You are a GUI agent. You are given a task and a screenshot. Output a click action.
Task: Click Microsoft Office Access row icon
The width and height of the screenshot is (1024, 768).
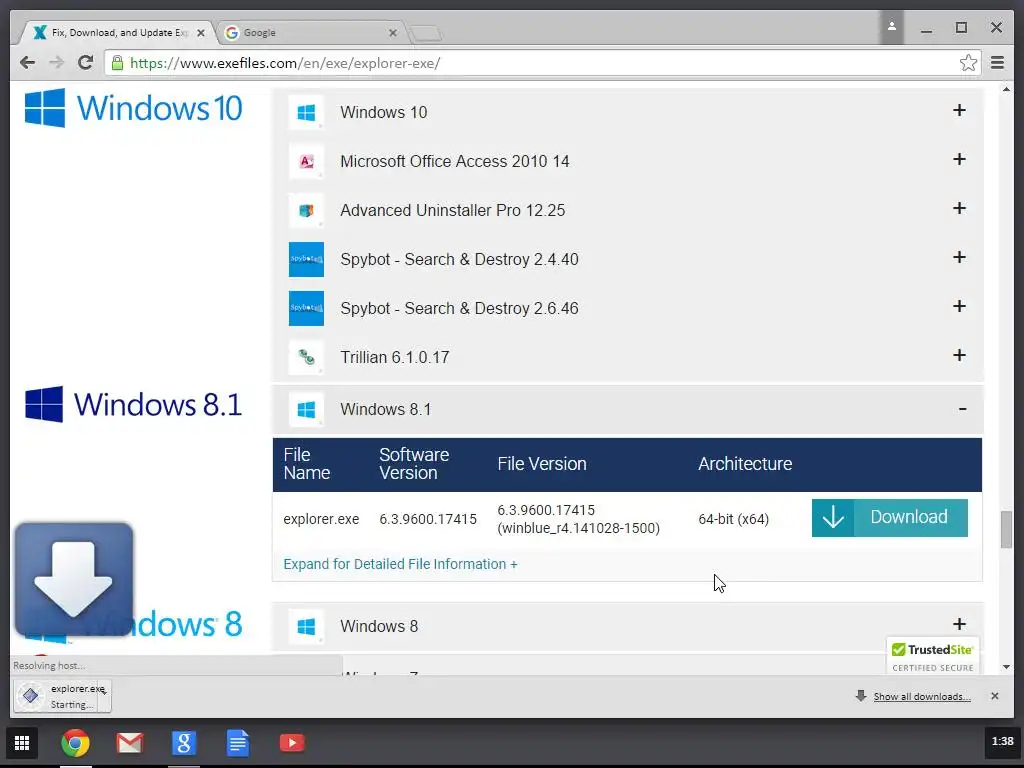pyautogui.click(x=306, y=161)
